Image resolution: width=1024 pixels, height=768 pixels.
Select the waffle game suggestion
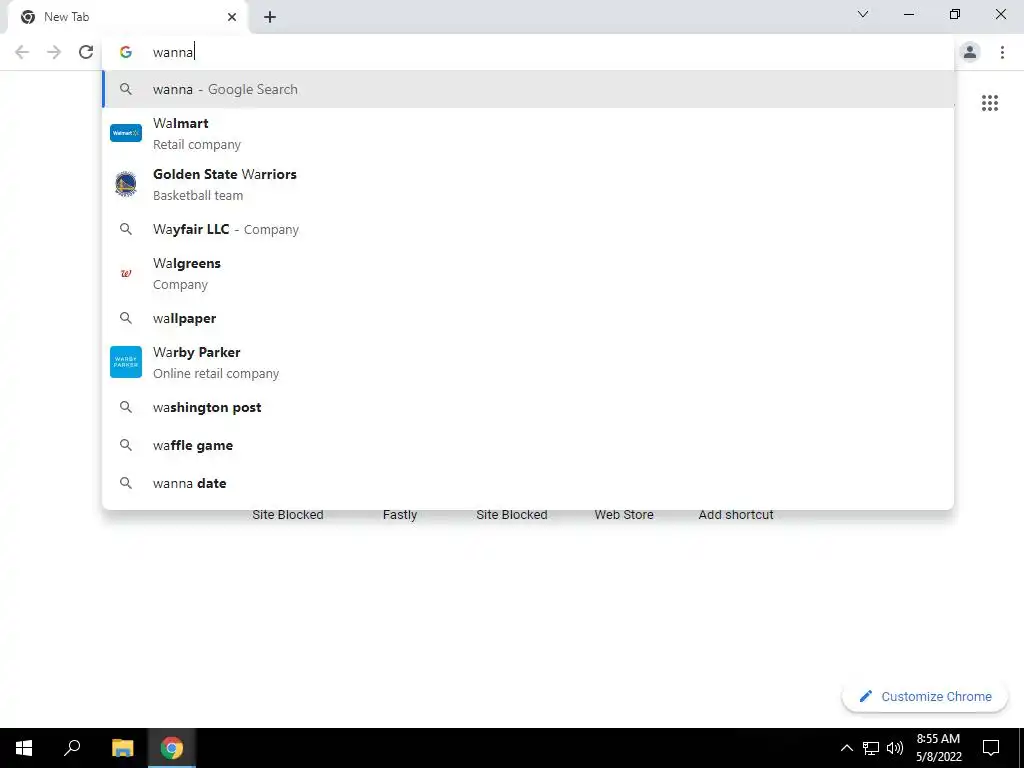[x=528, y=445]
